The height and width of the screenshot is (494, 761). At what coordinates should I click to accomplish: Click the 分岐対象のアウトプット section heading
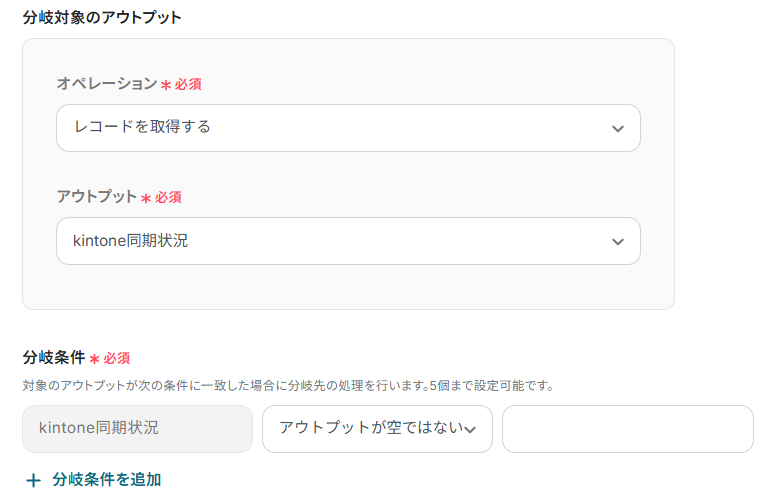point(102,17)
